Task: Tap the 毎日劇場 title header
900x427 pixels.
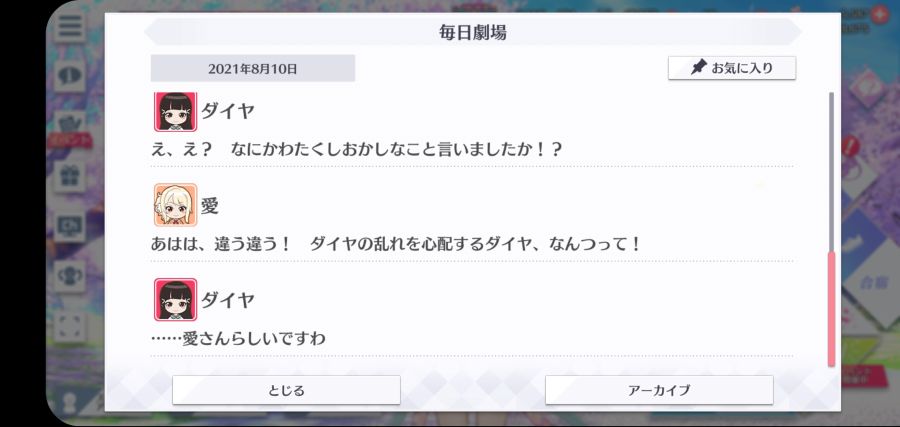Action: 472,33
